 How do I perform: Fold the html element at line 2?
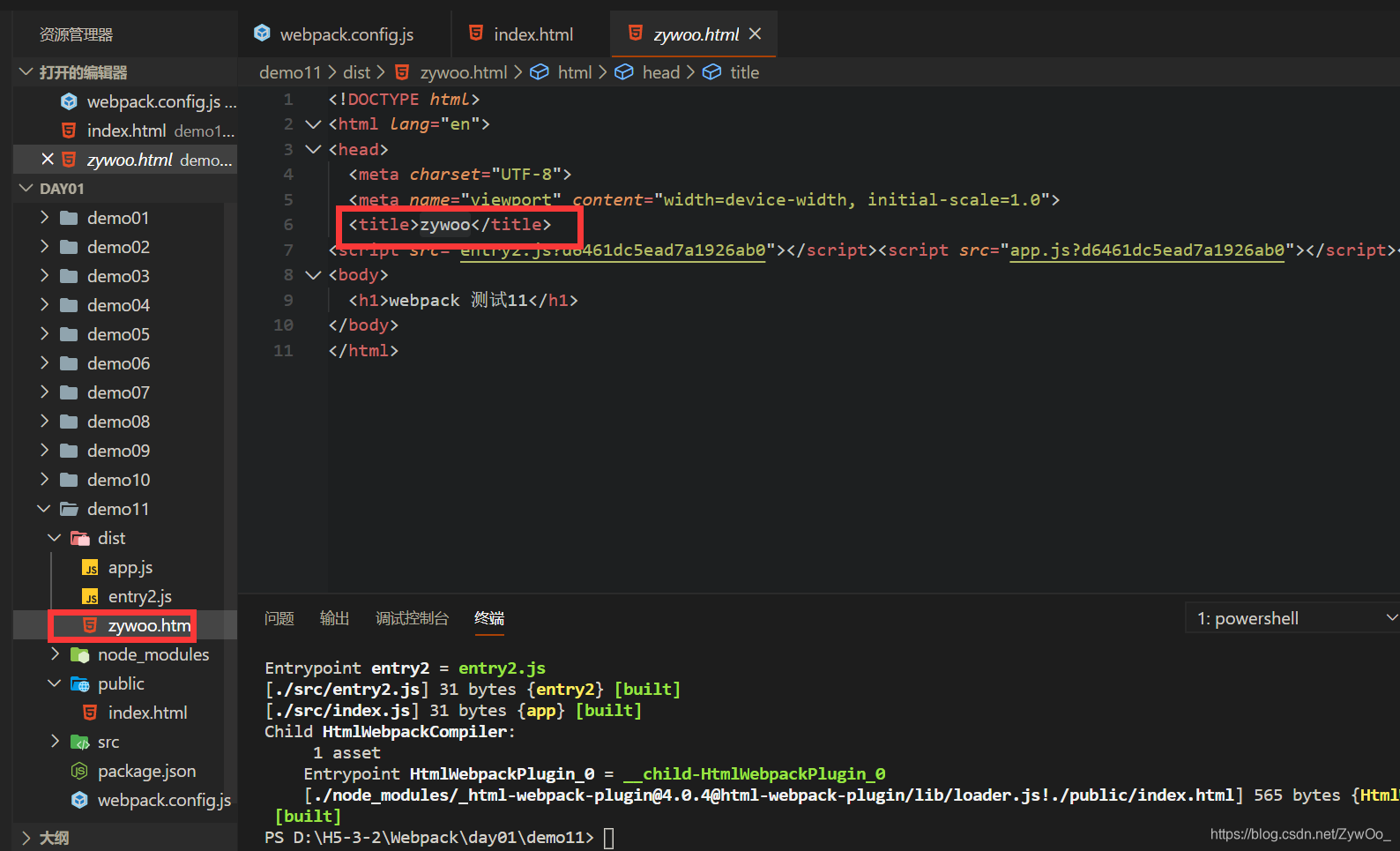pos(313,124)
